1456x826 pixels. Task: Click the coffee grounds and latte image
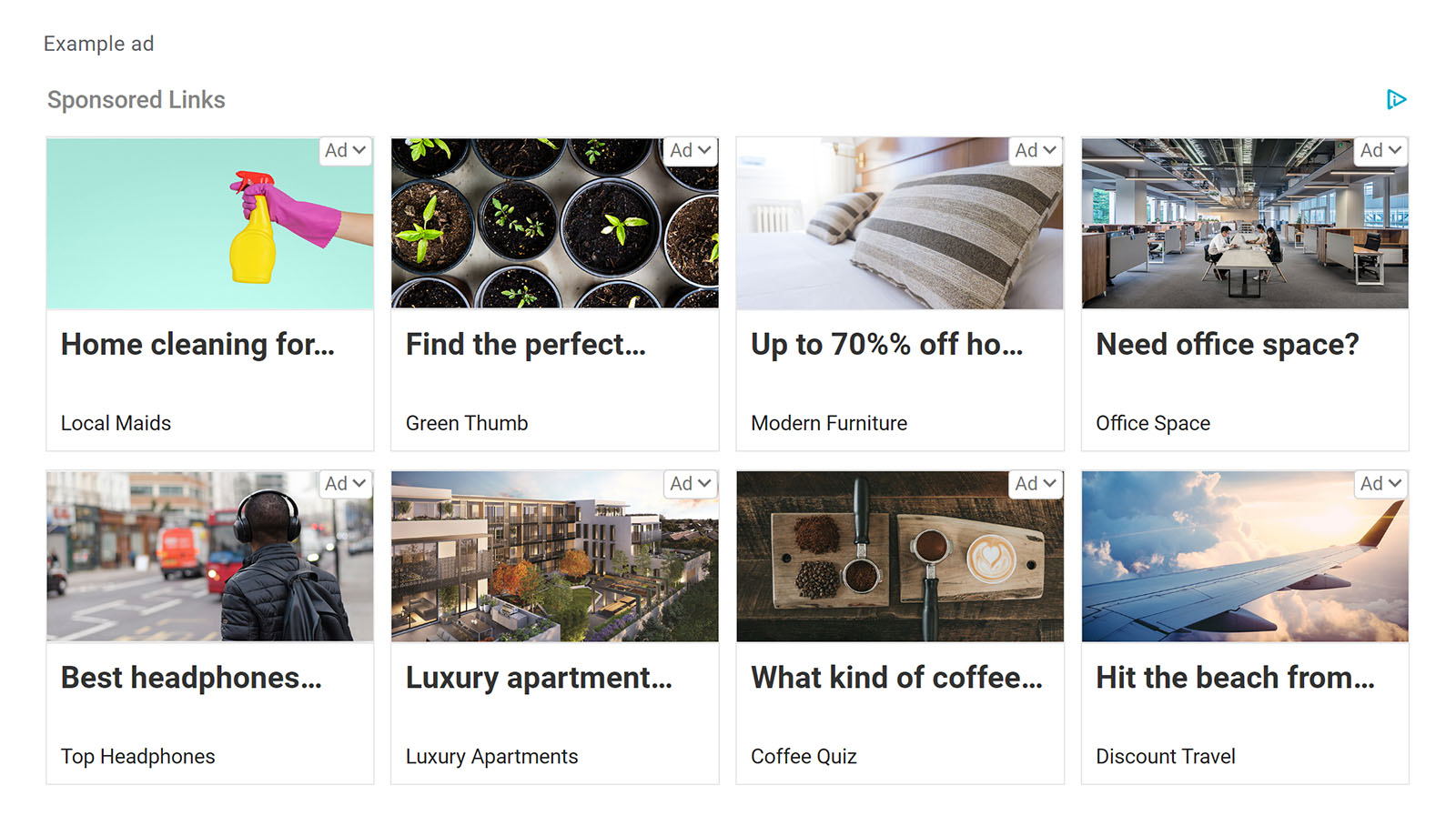coord(899,557)
